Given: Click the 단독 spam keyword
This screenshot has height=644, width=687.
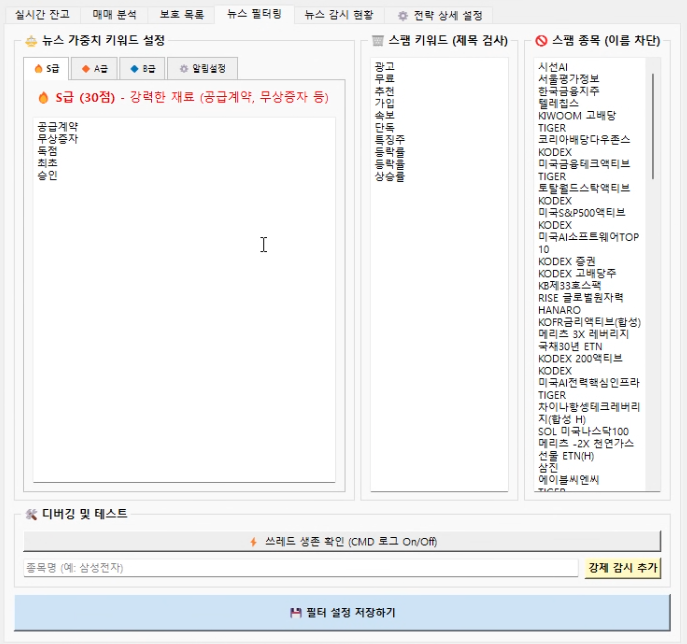Looking at the screenshot, I should (385, 127).
